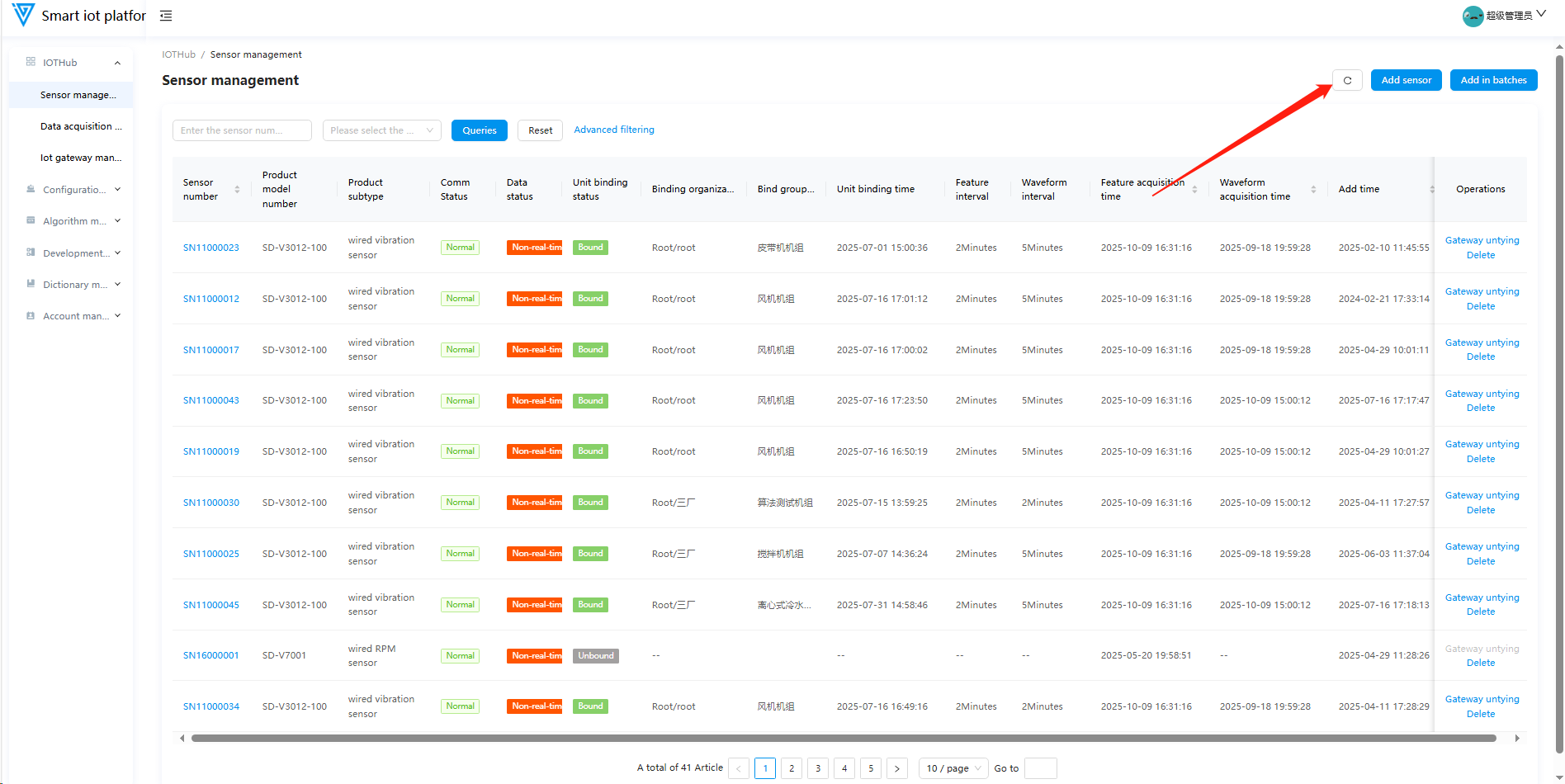Click Advanced filtering link
Image resolution: width=1565 pixels, height=784 pixels.
613,130
